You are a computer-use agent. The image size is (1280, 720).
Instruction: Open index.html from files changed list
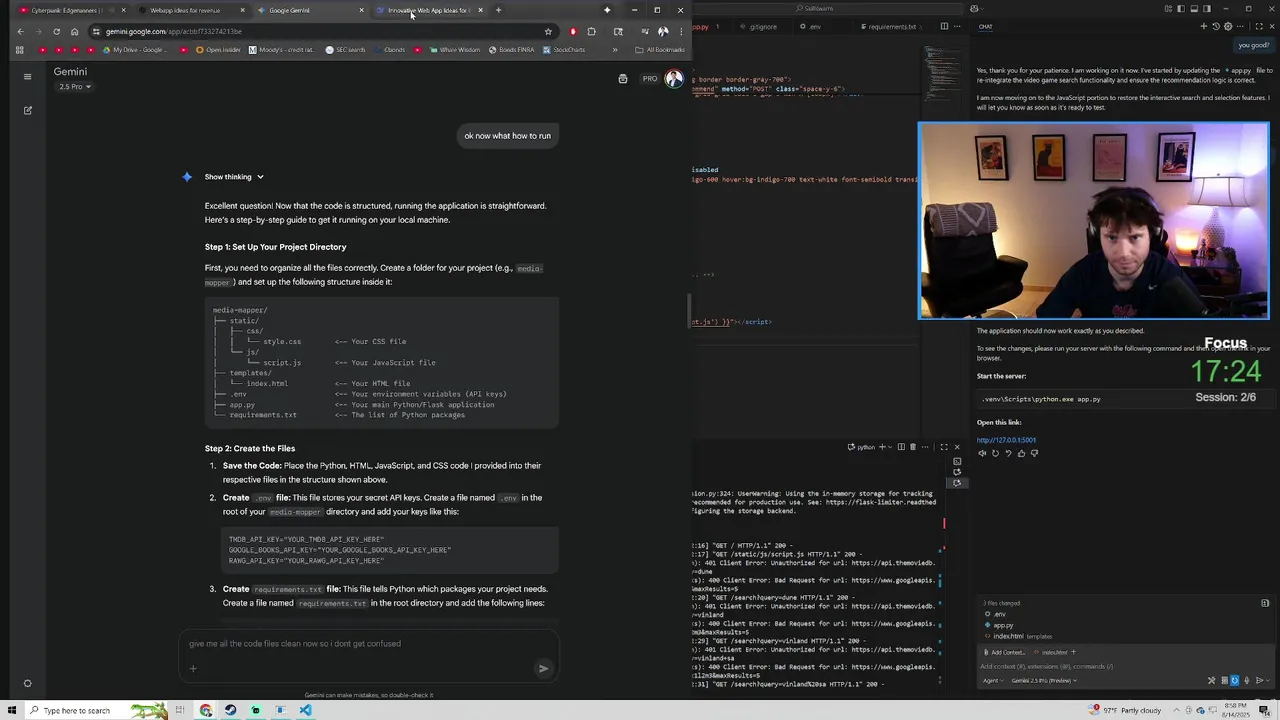tap(1008, 636)
